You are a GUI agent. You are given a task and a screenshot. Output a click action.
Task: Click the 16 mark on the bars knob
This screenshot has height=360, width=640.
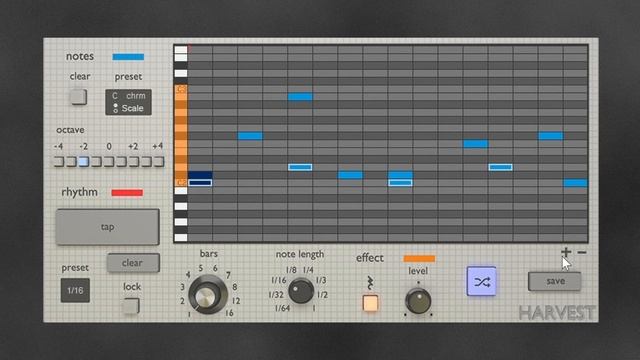229,313
